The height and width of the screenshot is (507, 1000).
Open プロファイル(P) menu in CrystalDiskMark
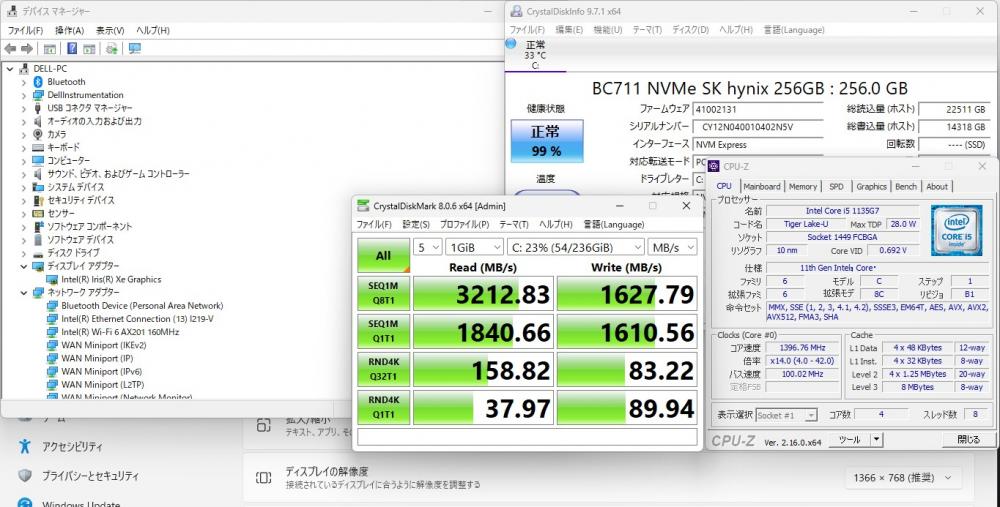click(x=464, y=224)
